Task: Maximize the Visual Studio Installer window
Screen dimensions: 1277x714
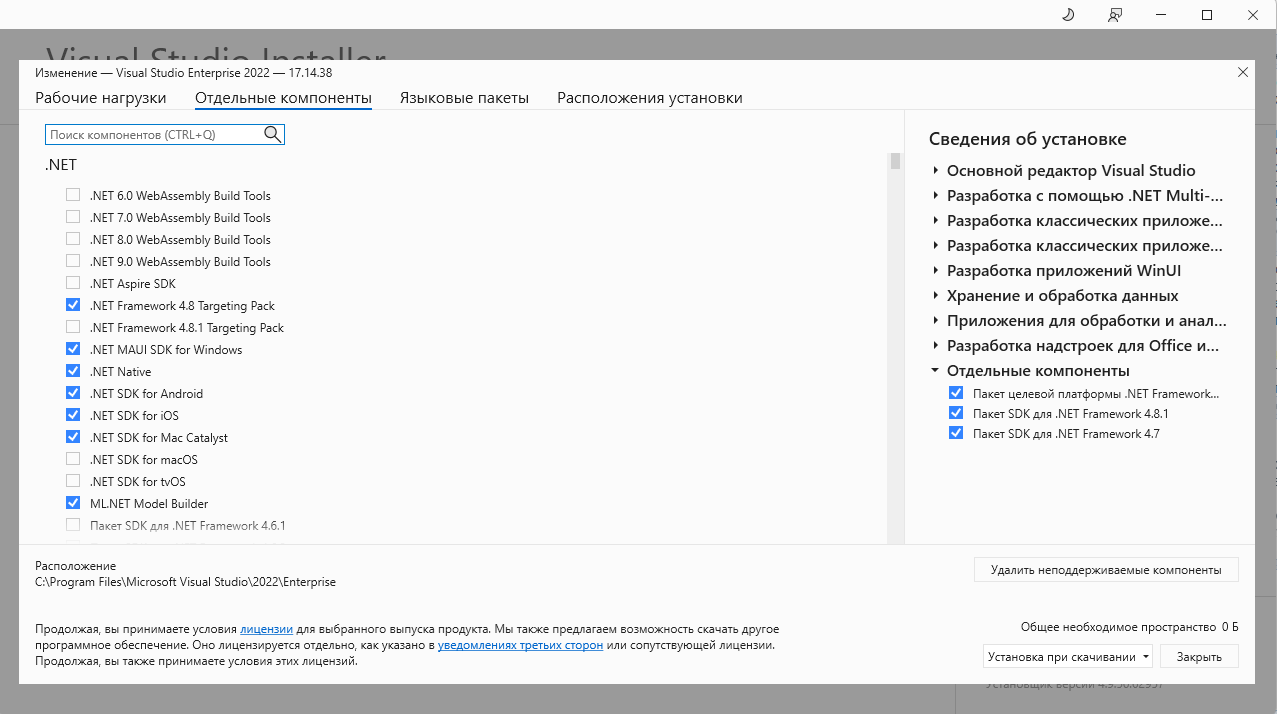Action: tap(1207, 15)
